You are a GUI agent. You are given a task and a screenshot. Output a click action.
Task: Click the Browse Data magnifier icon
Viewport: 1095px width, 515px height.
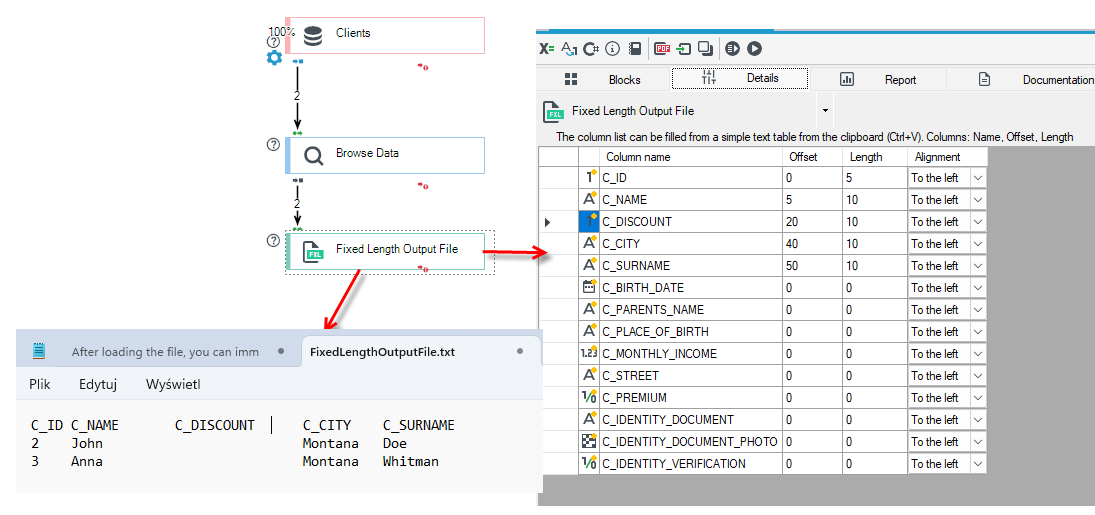tap(314, 156)
